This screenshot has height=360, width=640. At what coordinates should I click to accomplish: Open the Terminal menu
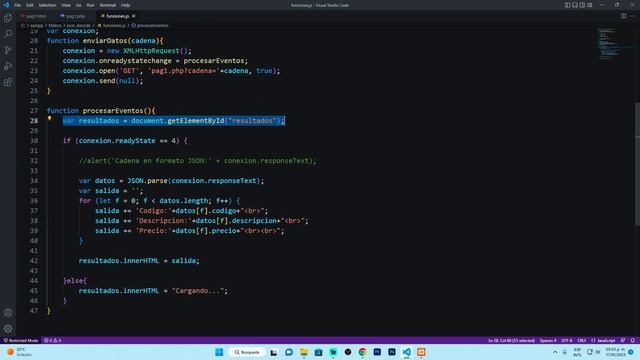click(108, 5)
